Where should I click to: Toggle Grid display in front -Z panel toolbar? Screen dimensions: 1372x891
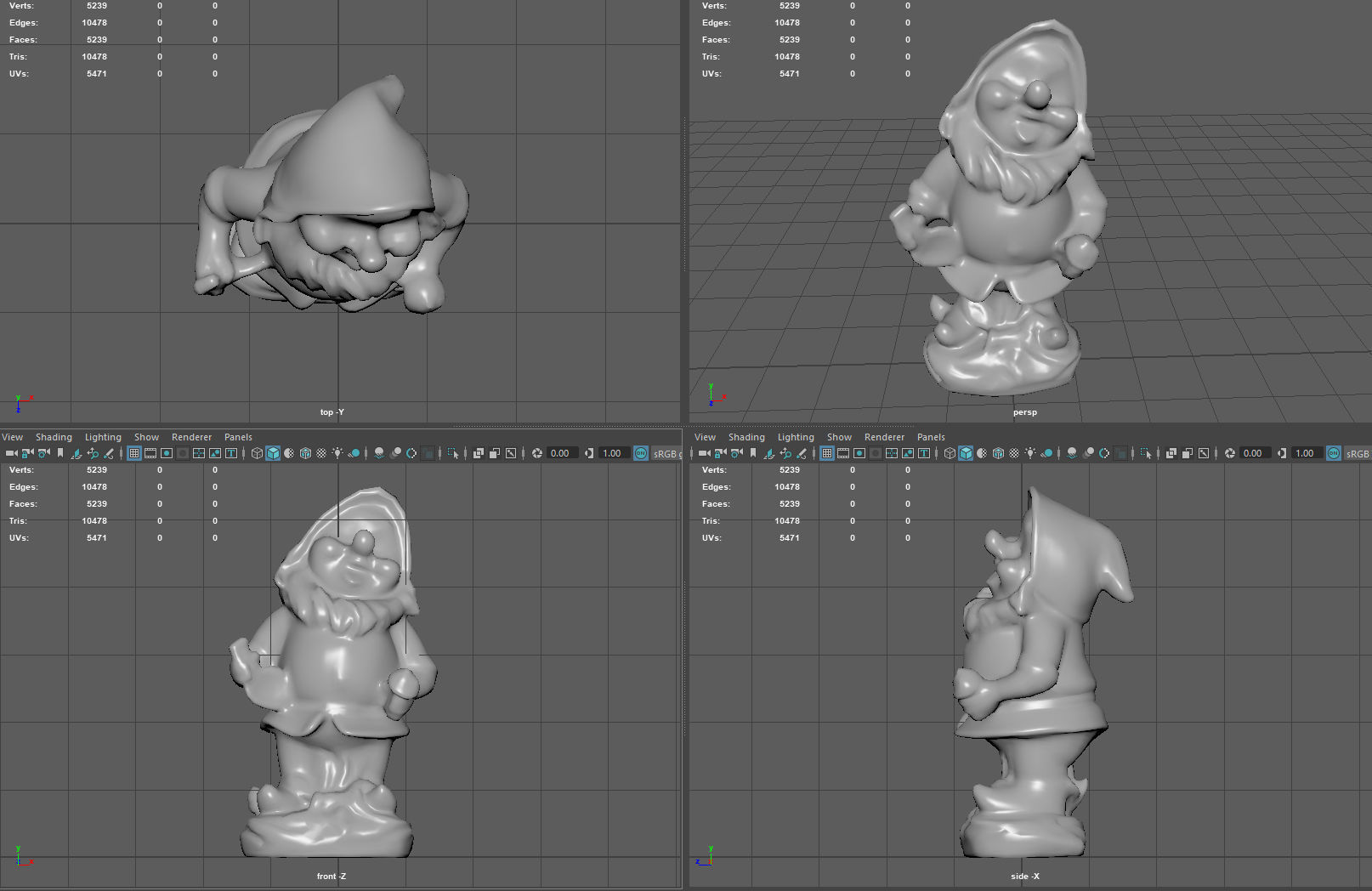click(x=134, y=453)
